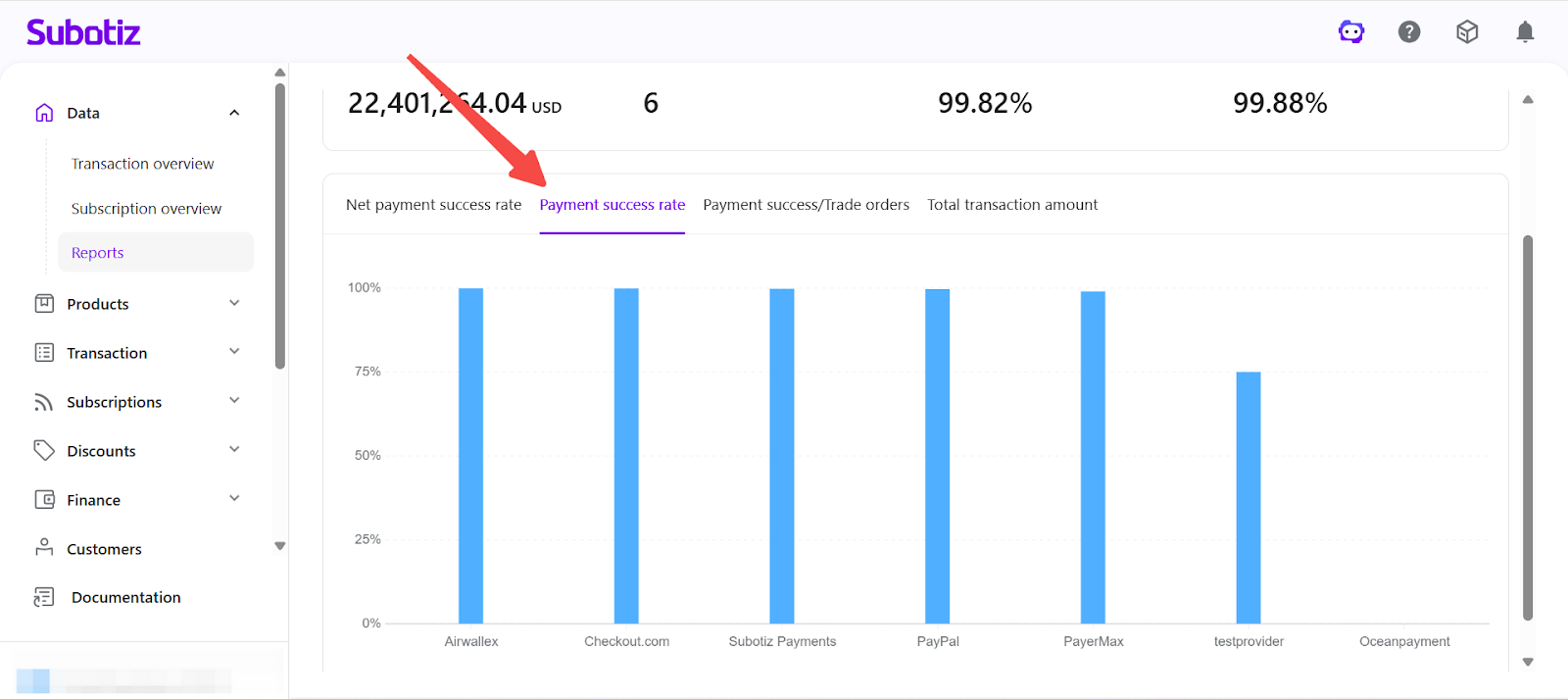Screen dimensions: 1568x700
Task: Click the Discounts tag icon
Action: (44, 450)
